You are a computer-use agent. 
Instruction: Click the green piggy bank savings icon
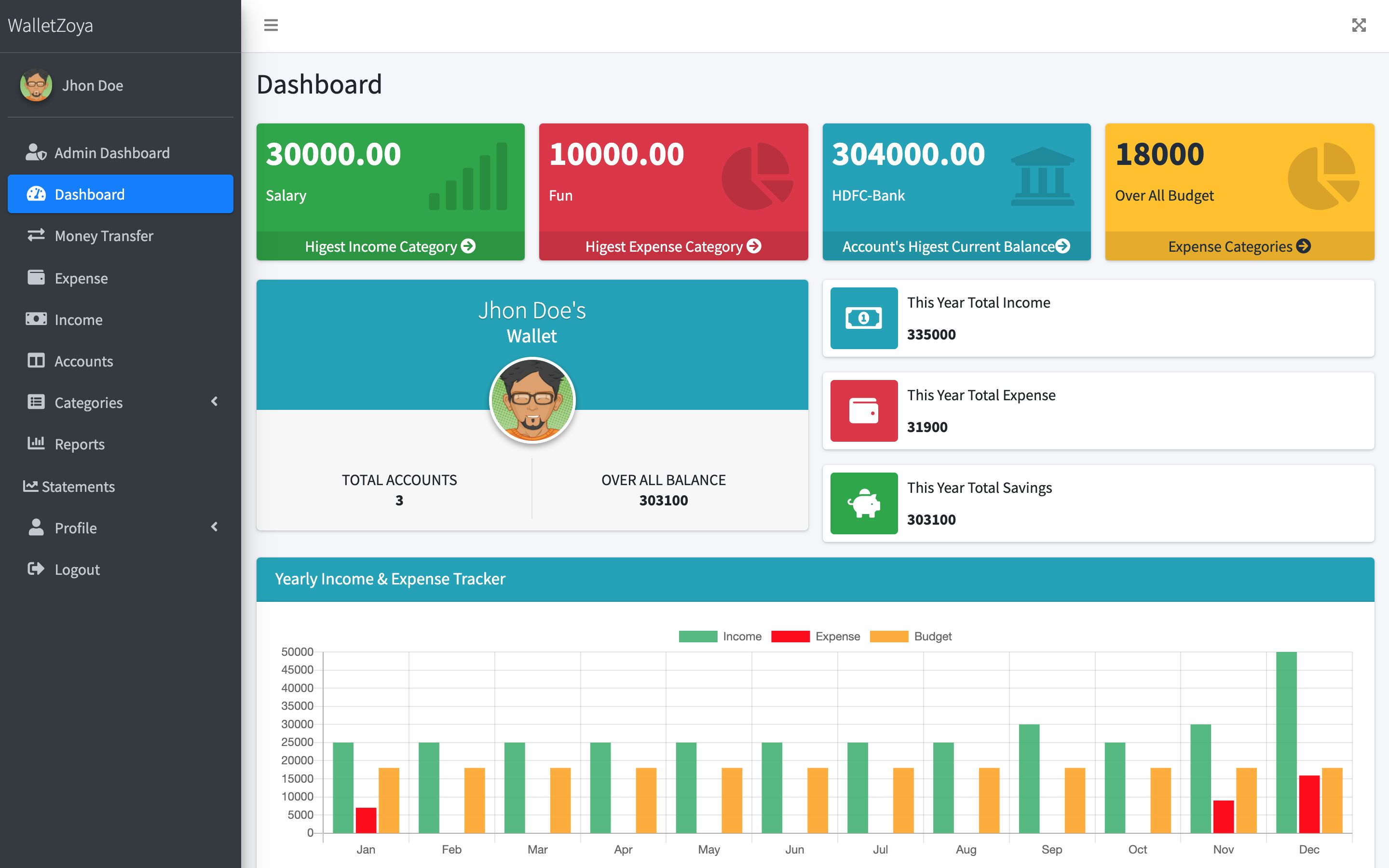[x=863, y=503]
